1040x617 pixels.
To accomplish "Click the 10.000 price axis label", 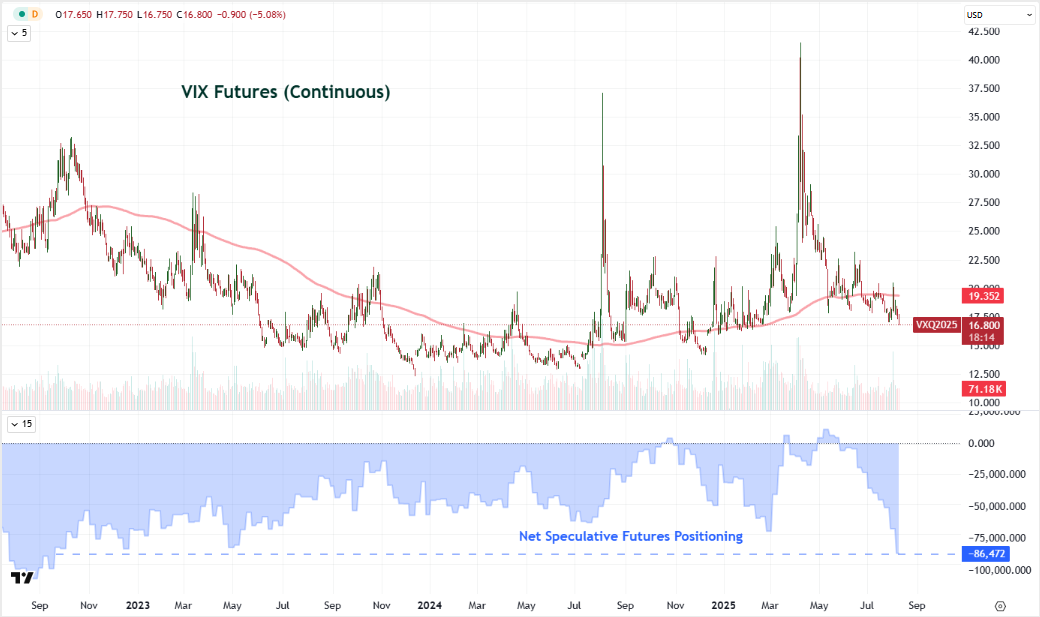I will [984, 403].
